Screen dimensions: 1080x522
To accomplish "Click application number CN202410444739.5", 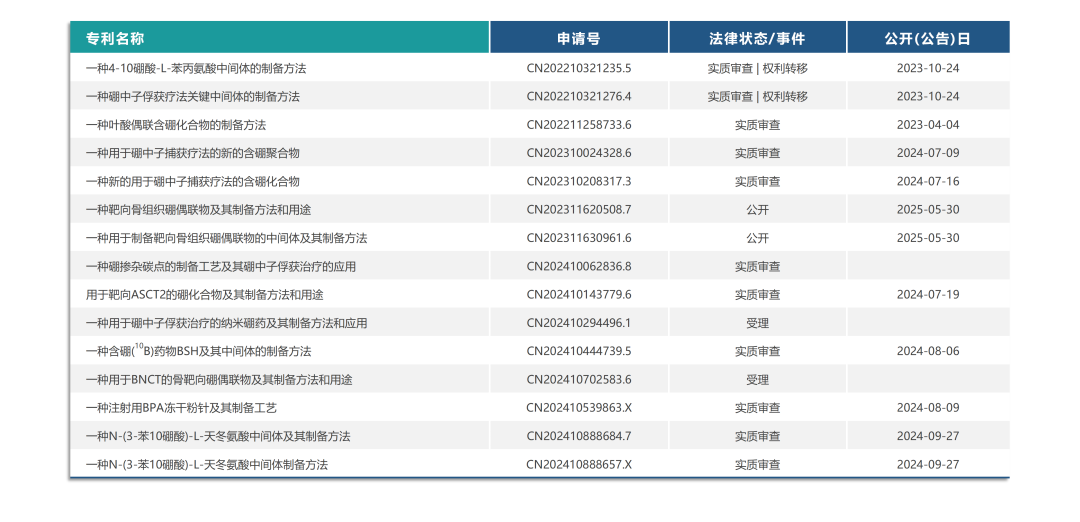I will (579, 351).
